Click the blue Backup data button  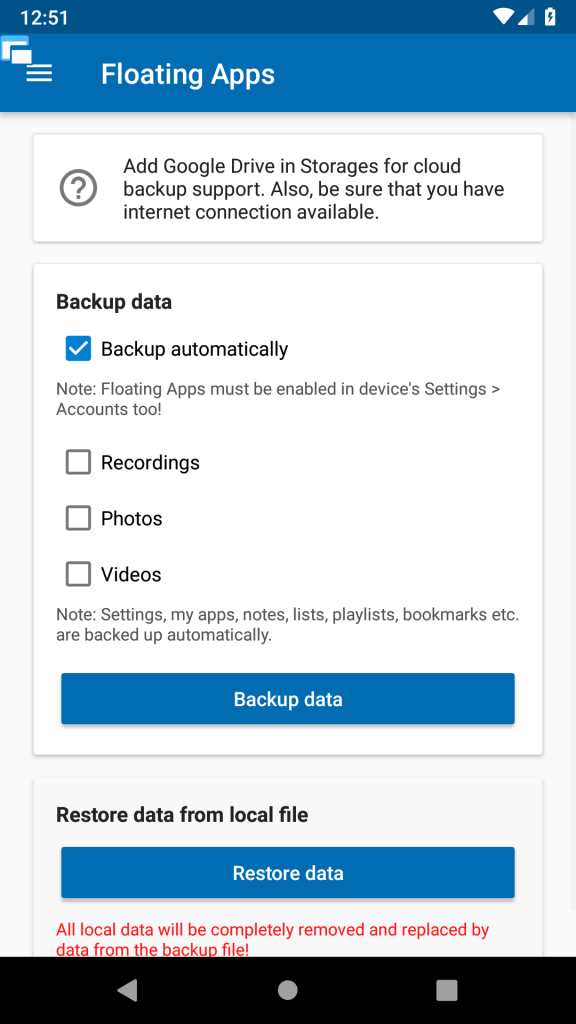288,699
